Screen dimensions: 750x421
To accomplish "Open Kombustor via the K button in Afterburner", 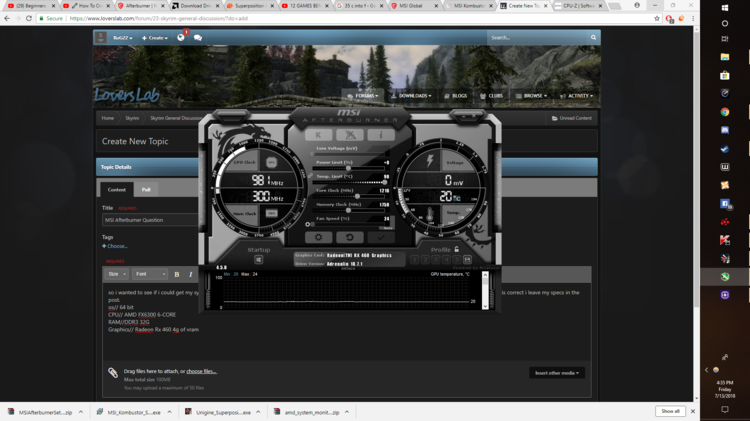I will point(318,135).
